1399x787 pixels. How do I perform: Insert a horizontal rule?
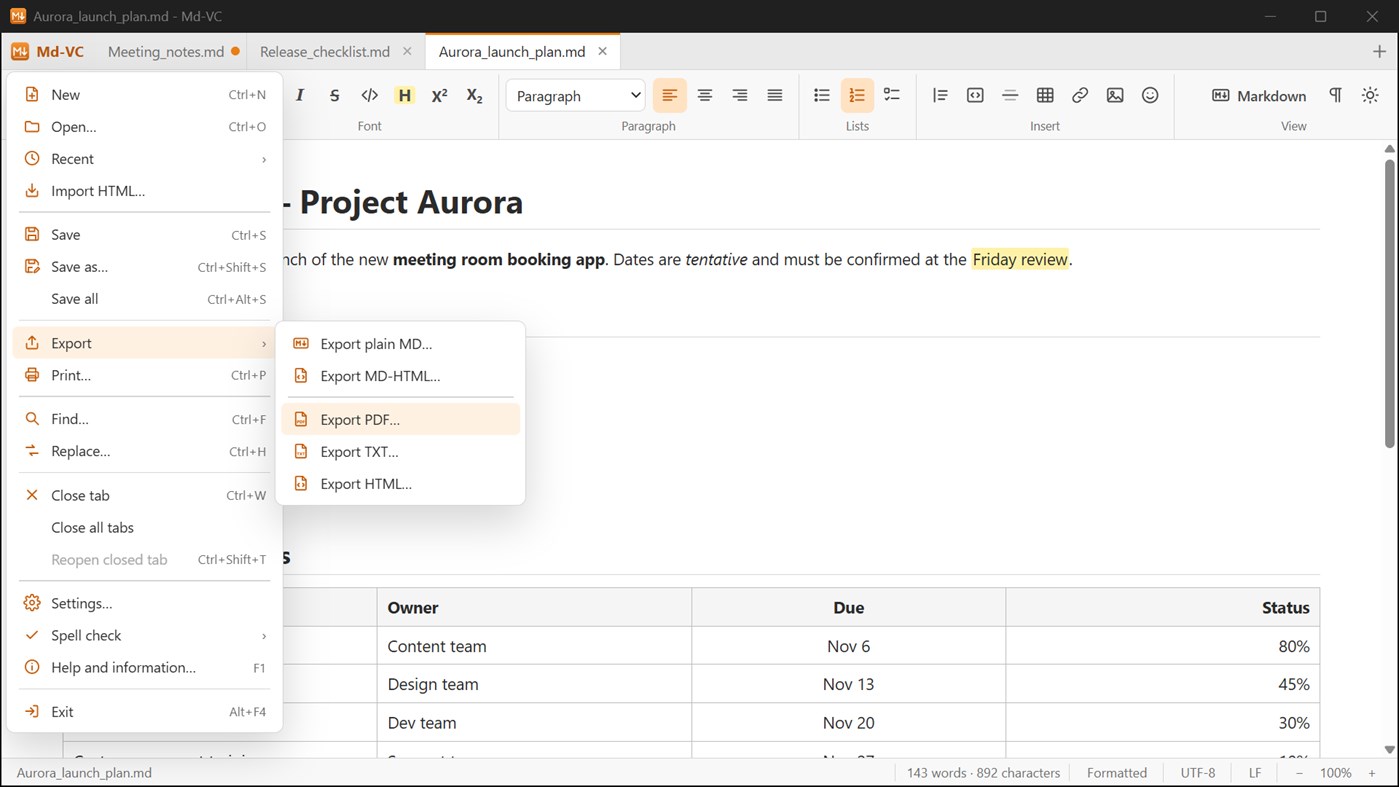(1010, 96)
